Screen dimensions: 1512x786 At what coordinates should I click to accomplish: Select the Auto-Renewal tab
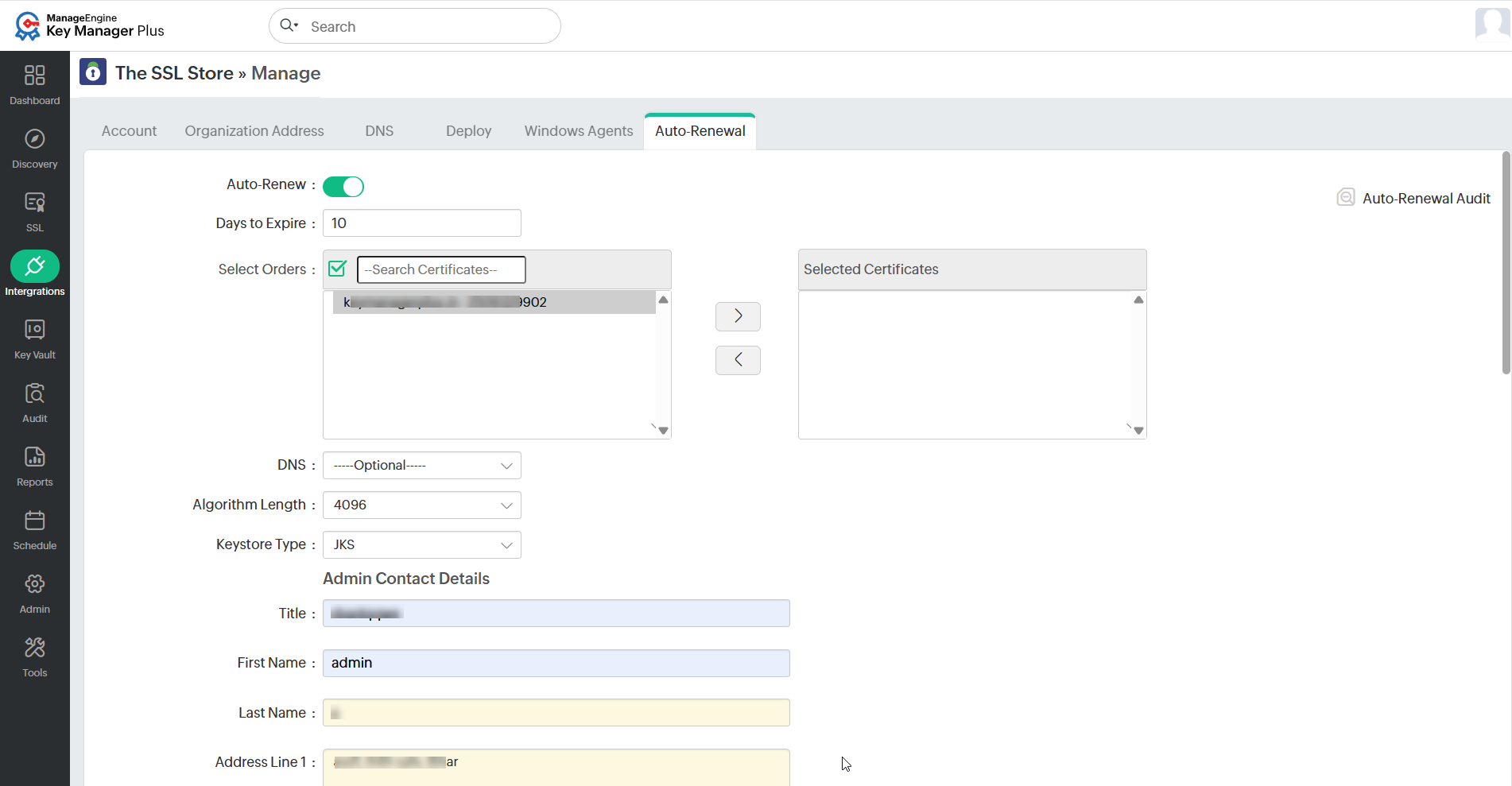(700, 131)
